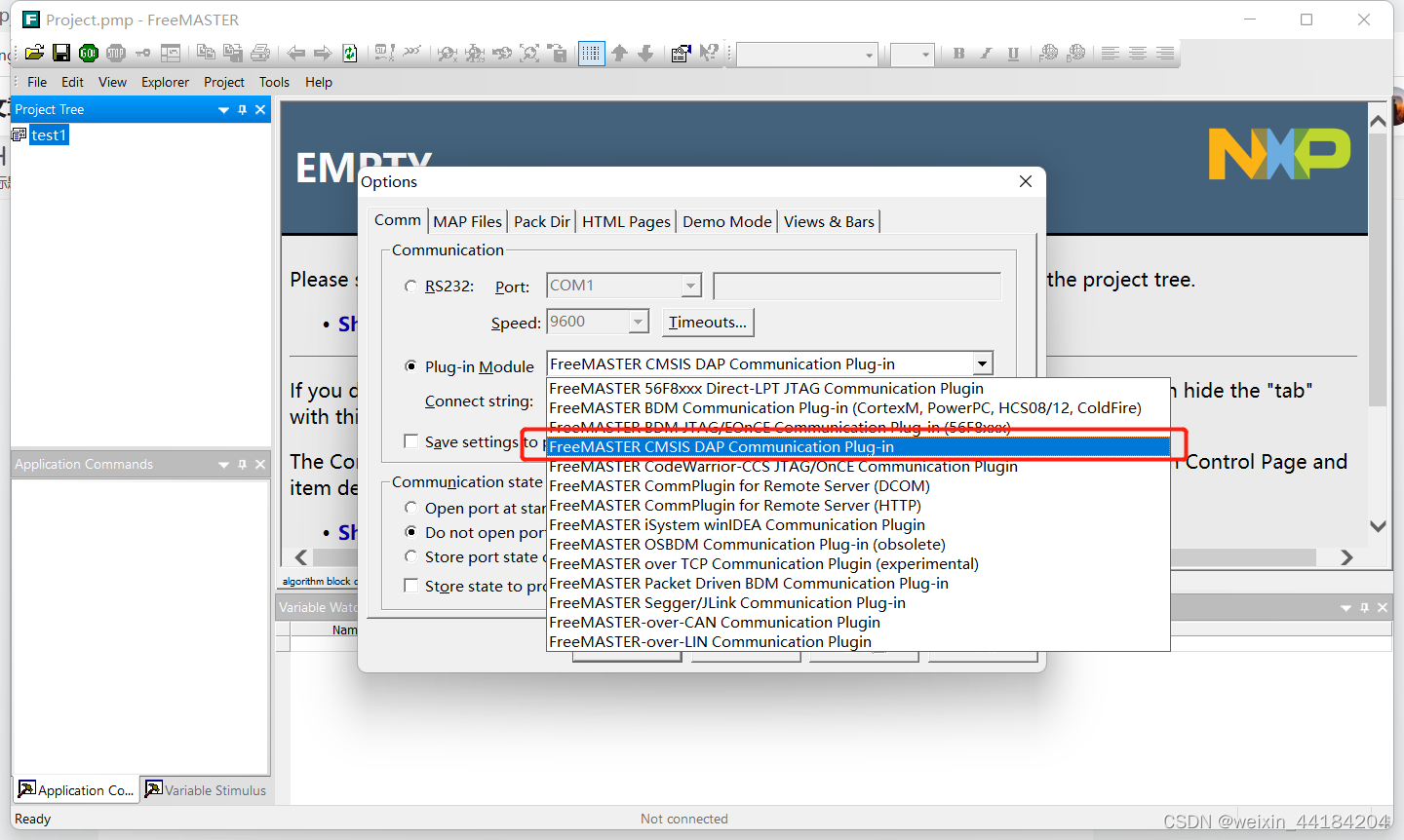Select the Store port state radio button

(410, 556)
